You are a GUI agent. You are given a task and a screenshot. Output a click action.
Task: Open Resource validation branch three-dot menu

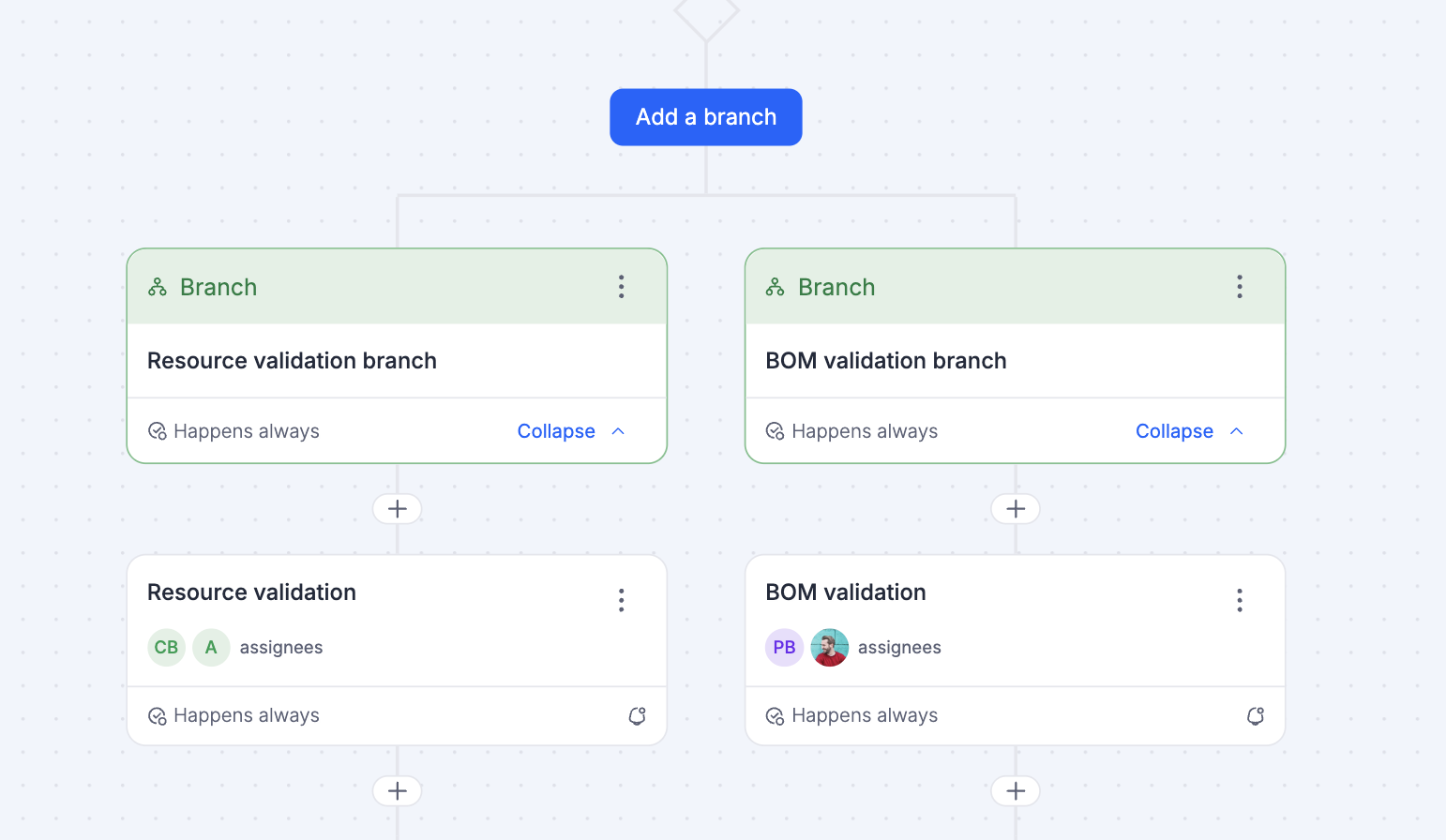coord(621,287)
